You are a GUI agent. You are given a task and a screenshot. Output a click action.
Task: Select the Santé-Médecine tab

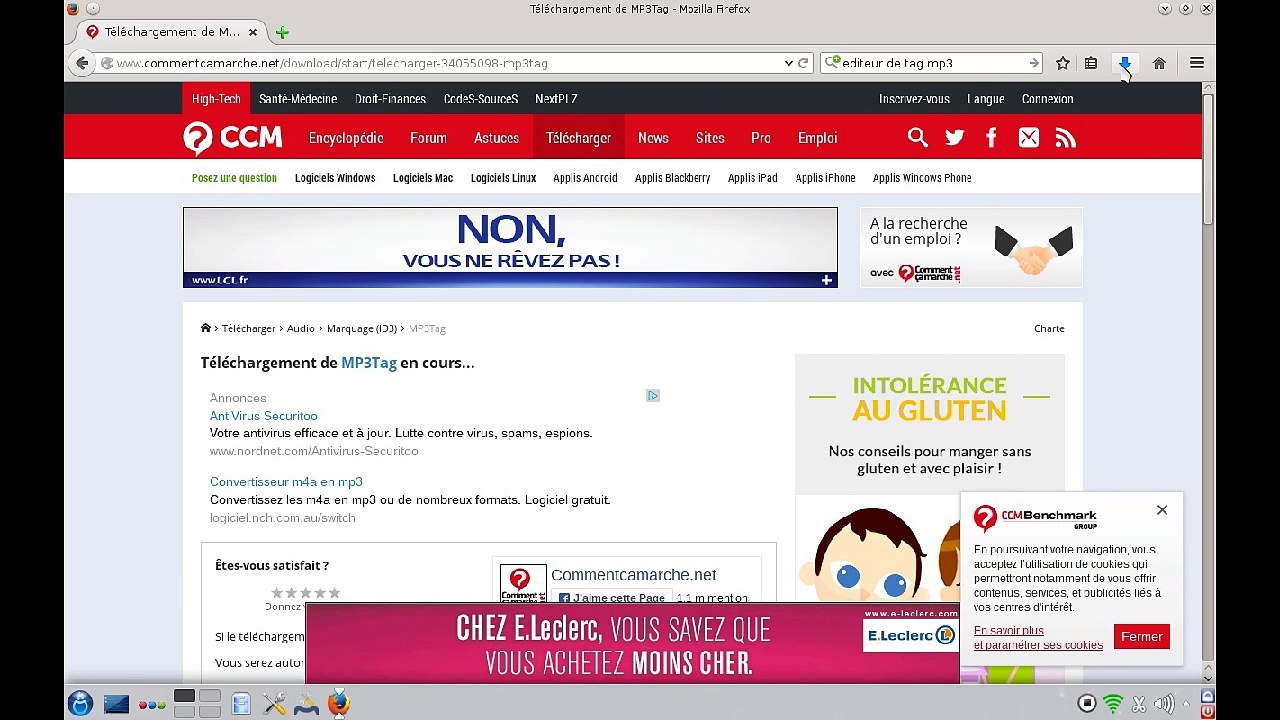(x=298, y=99)
